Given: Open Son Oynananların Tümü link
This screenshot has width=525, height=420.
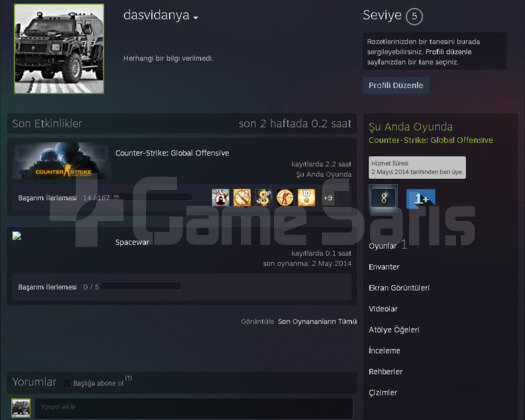Looking at the screenshot, I should pyautogui.click(x=317, y=322).
